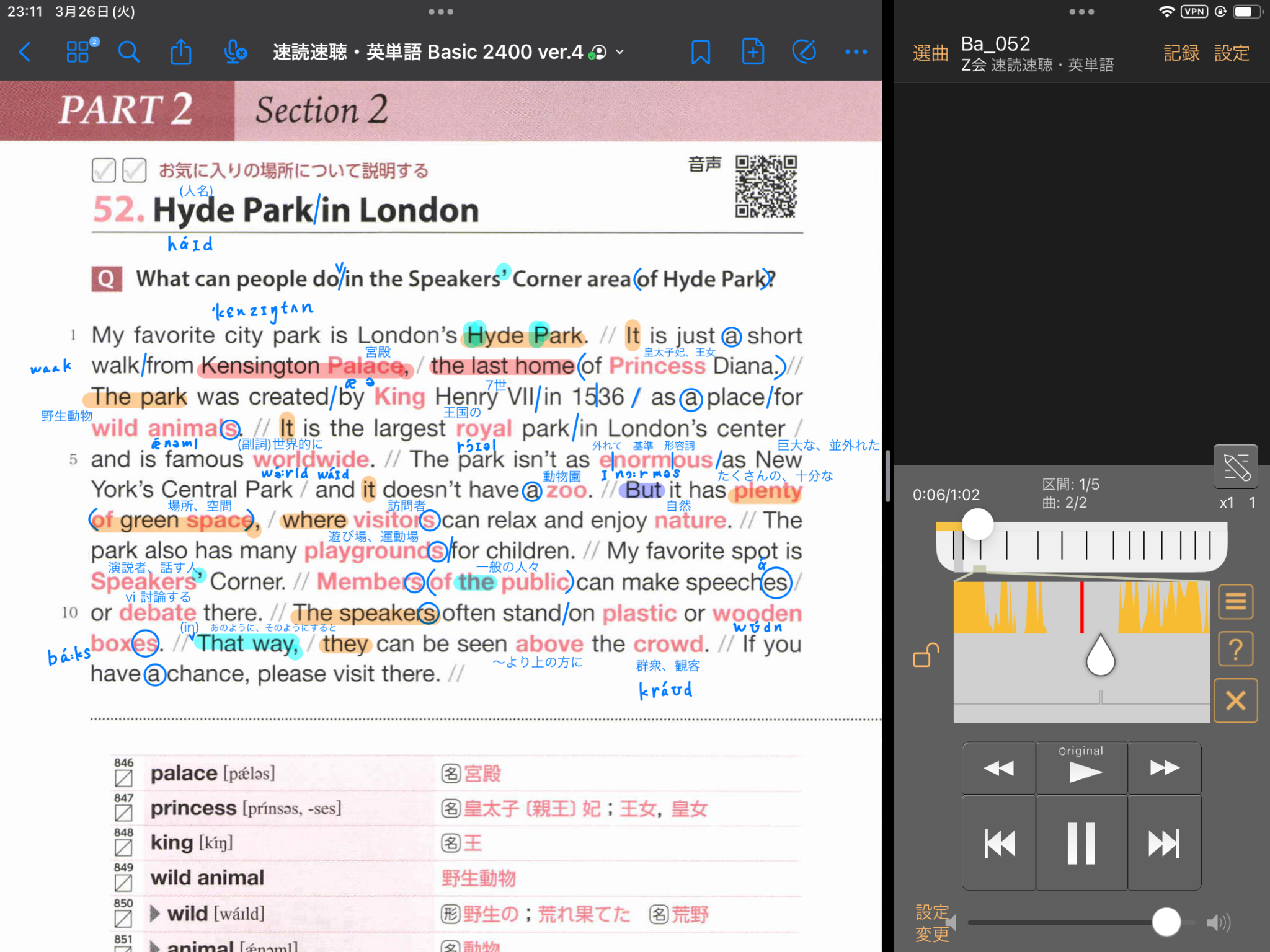Check the first checkbox beside lesson title
The width and height of the screenshot is (1270, 952).
(x=104, y=170)
